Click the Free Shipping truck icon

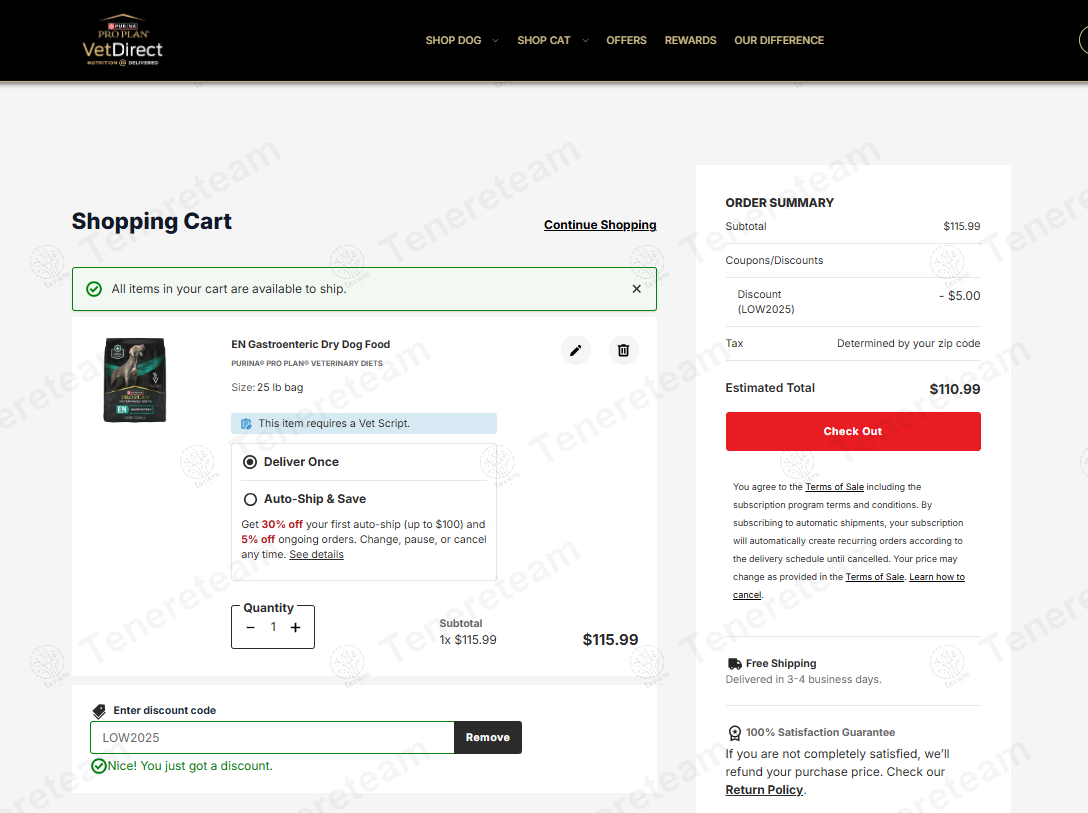735,663
